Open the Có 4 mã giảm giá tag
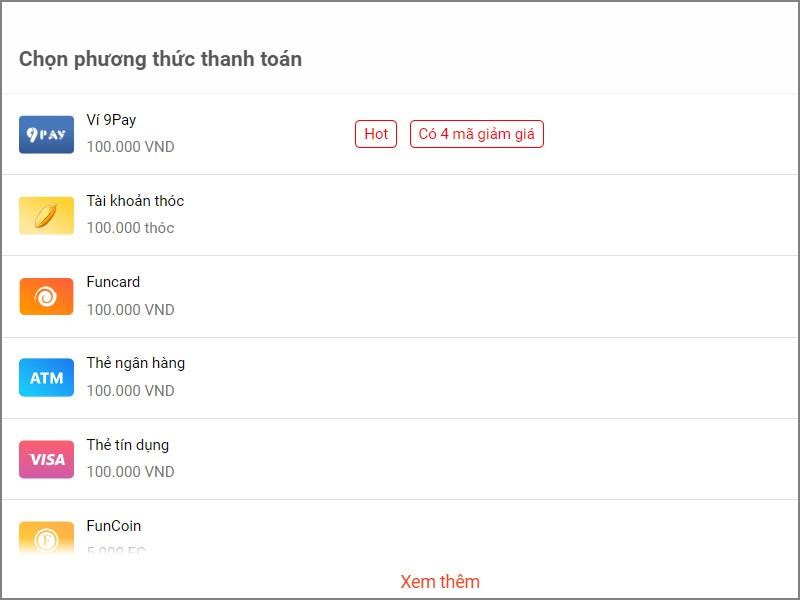The width and height of the screenshot is (800, 600). pyautogui.click(x=476, y=134)
